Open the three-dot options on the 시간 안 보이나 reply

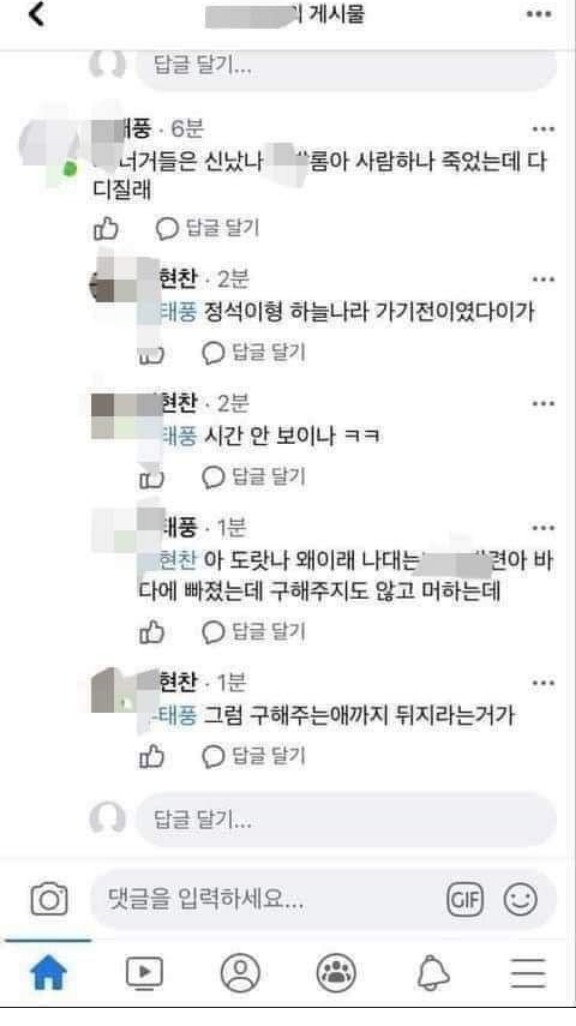[x=543, y=403]
